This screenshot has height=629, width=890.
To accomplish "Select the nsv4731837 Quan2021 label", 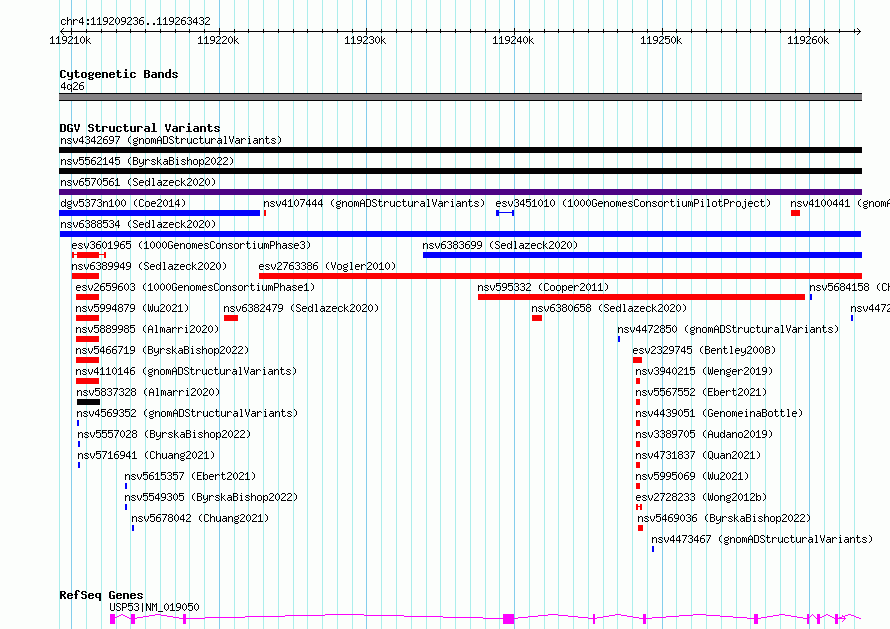I will click(698, 455).
